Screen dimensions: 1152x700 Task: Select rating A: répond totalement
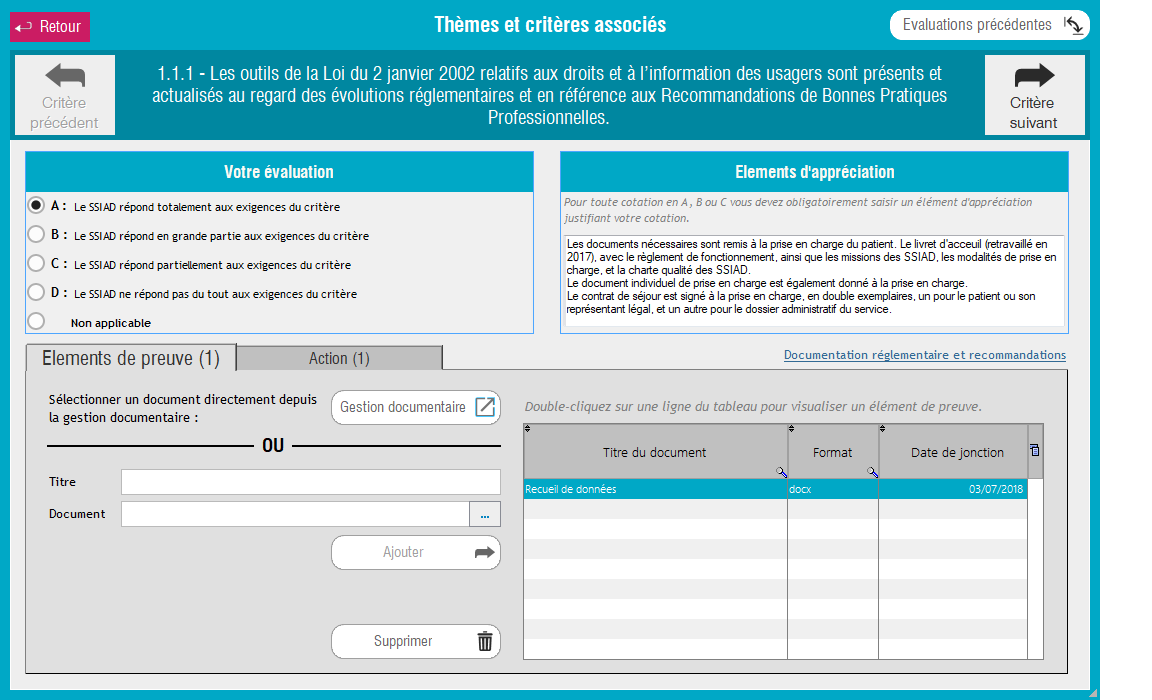pyautogui.click(x=36, y=206)
